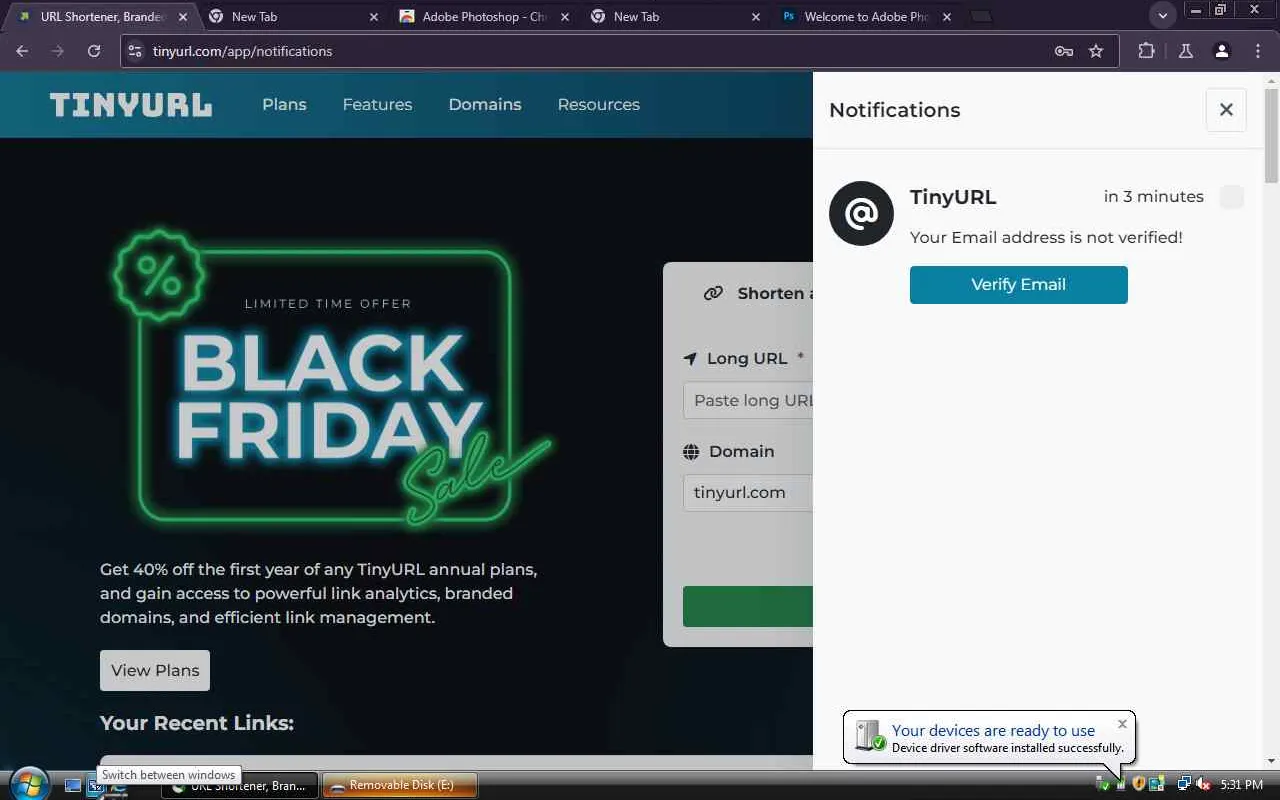Open the Features menu
The image size is (1280, 800).
pyautogui.click(x=377, y=104)
